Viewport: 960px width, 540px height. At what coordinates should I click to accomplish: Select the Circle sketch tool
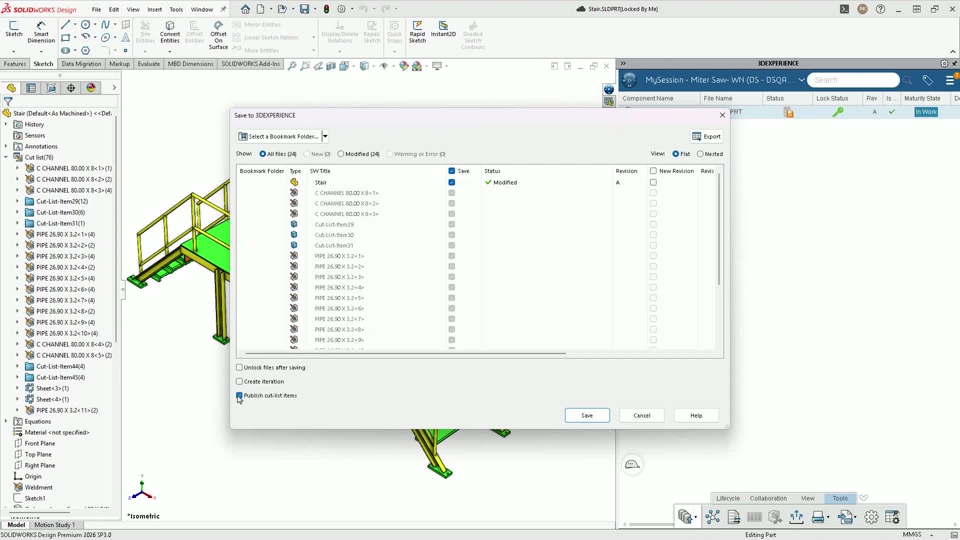85,24
